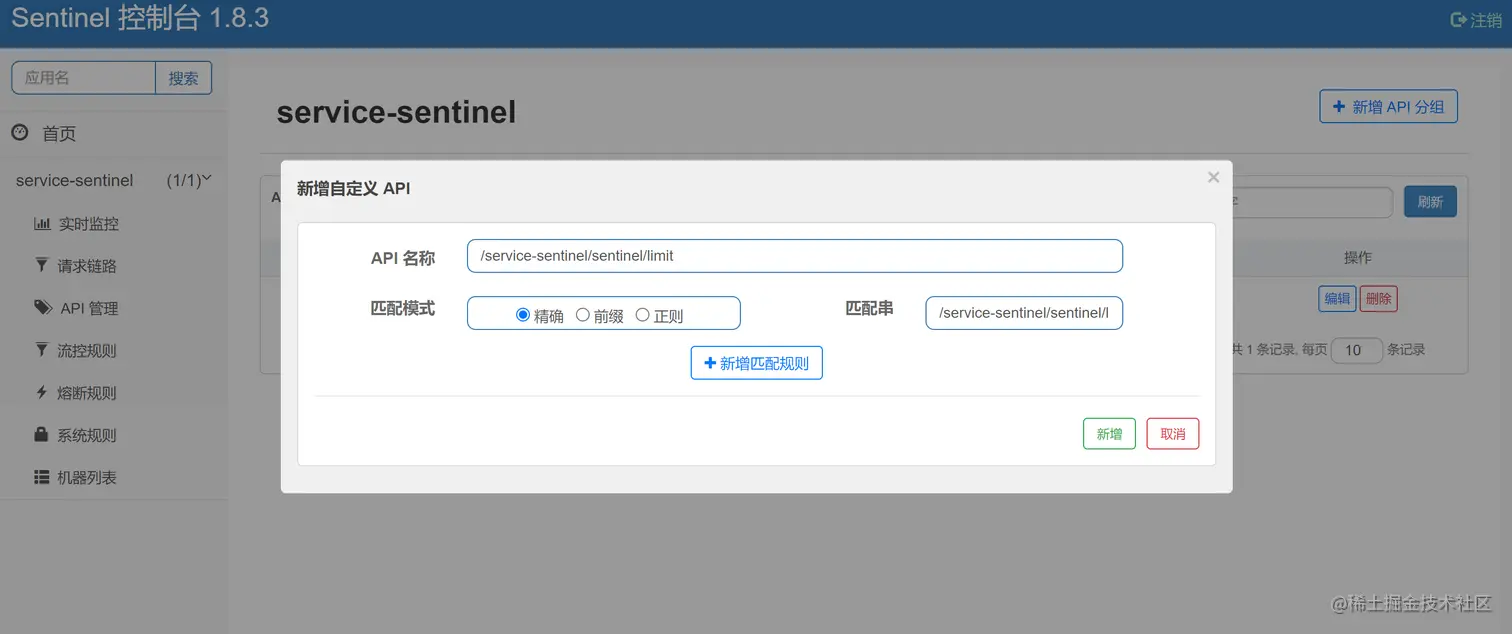Click the 新增 API 分组 button
Viewport: 1512px width, 634px height.
[x=1388, y=106]
